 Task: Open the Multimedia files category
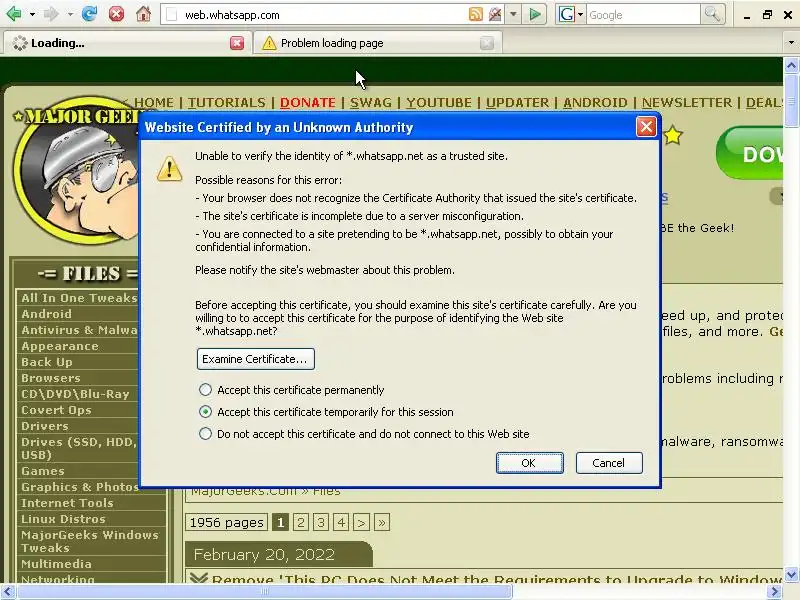click(x=56, y=564)
